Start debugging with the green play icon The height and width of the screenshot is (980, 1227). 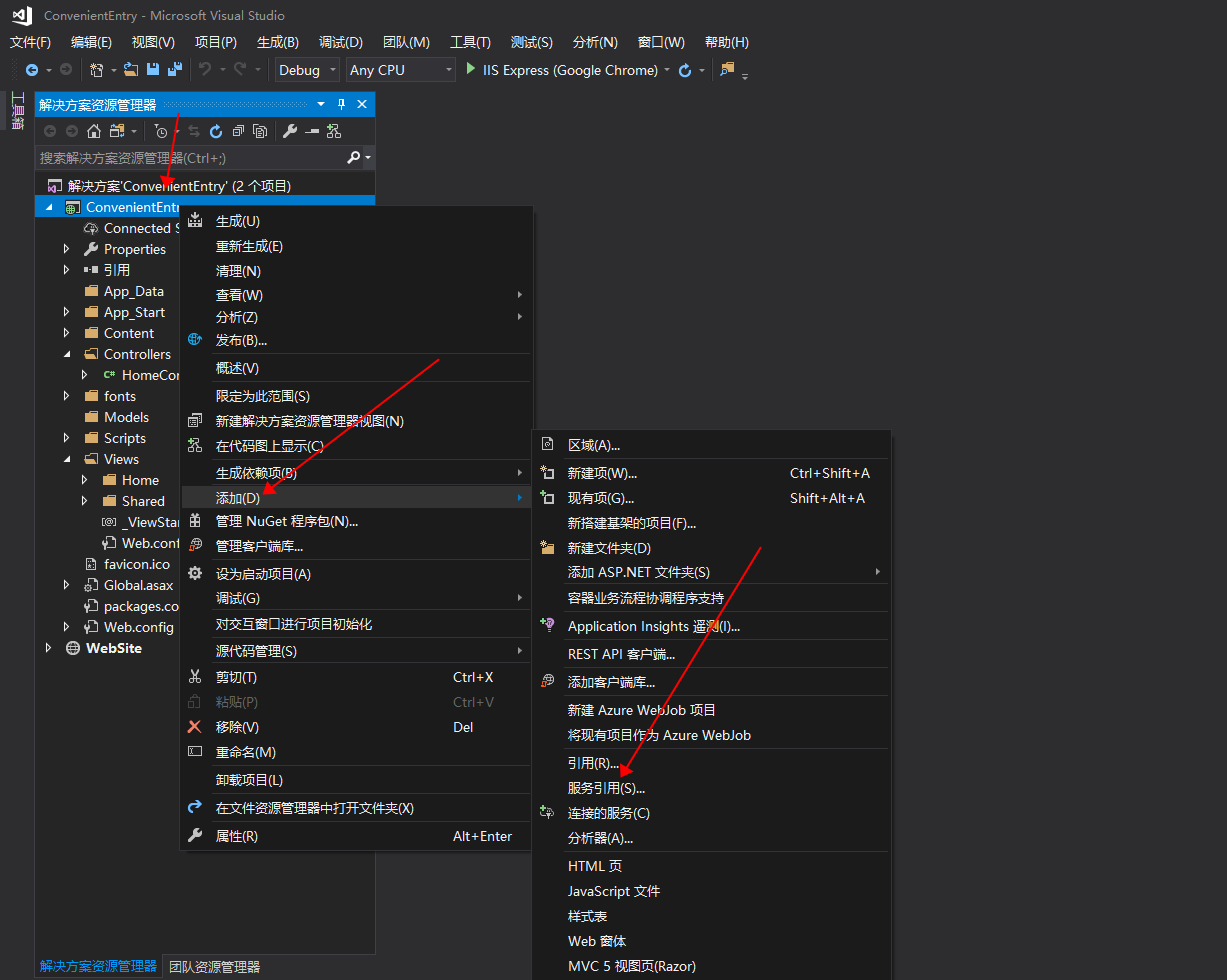[471, 69]
